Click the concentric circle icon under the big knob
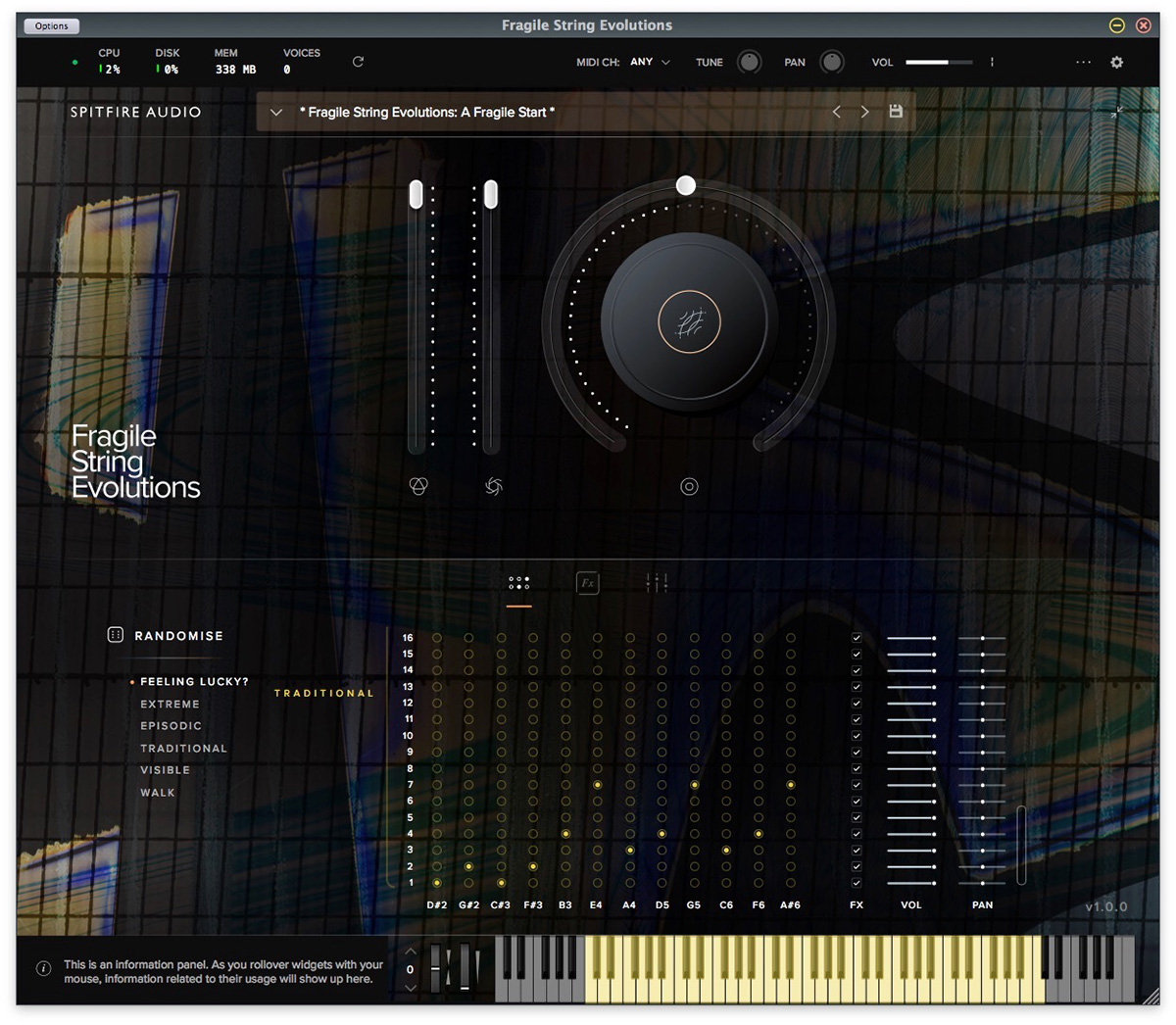 [x=689, y=486]
